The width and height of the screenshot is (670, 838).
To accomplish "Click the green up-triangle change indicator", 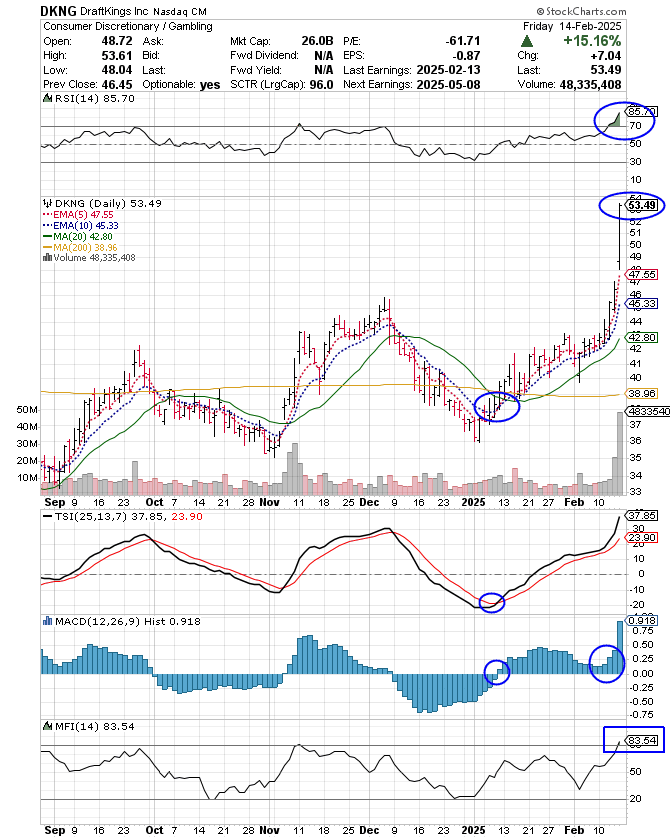I will (526, 41).
